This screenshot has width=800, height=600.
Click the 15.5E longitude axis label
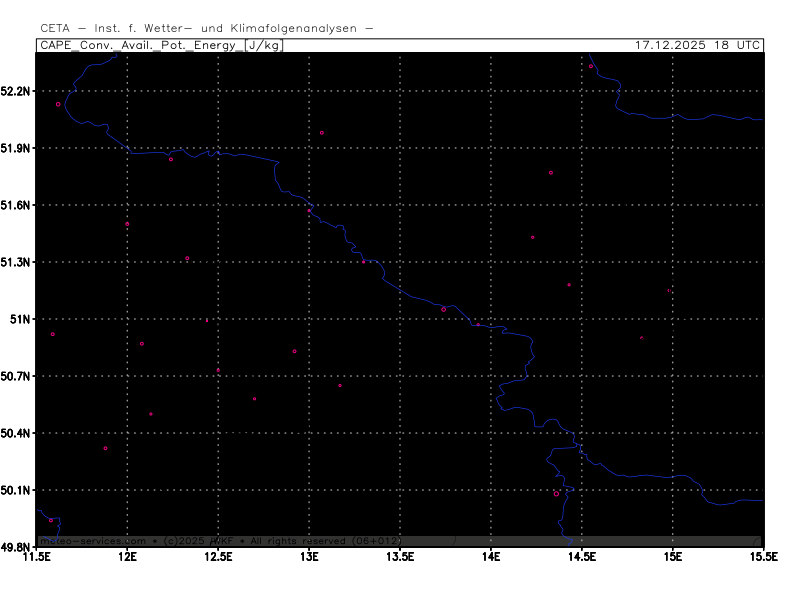[x=764, y=556]
